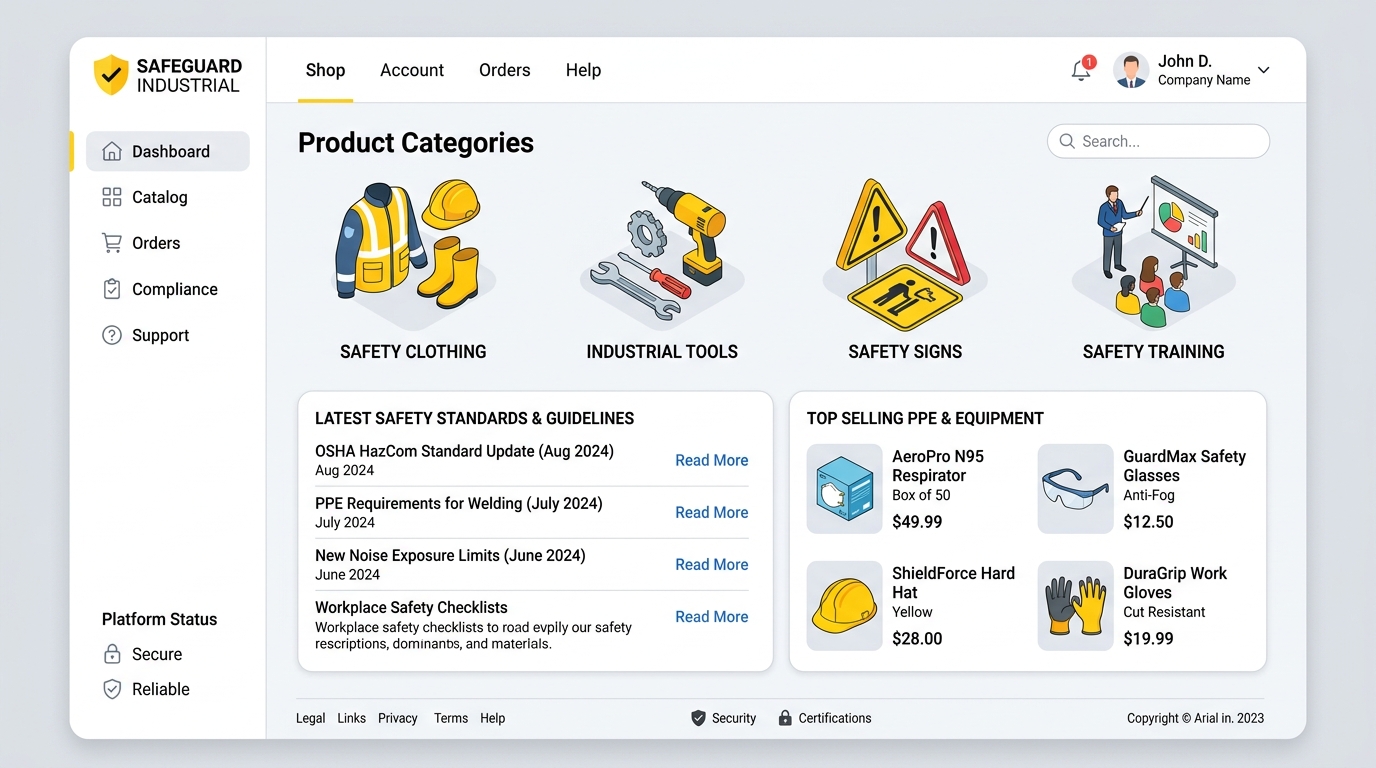Click John D.'s profile avatar
The height and width of the screenshot is (768, 1376).
[1131, 70]
